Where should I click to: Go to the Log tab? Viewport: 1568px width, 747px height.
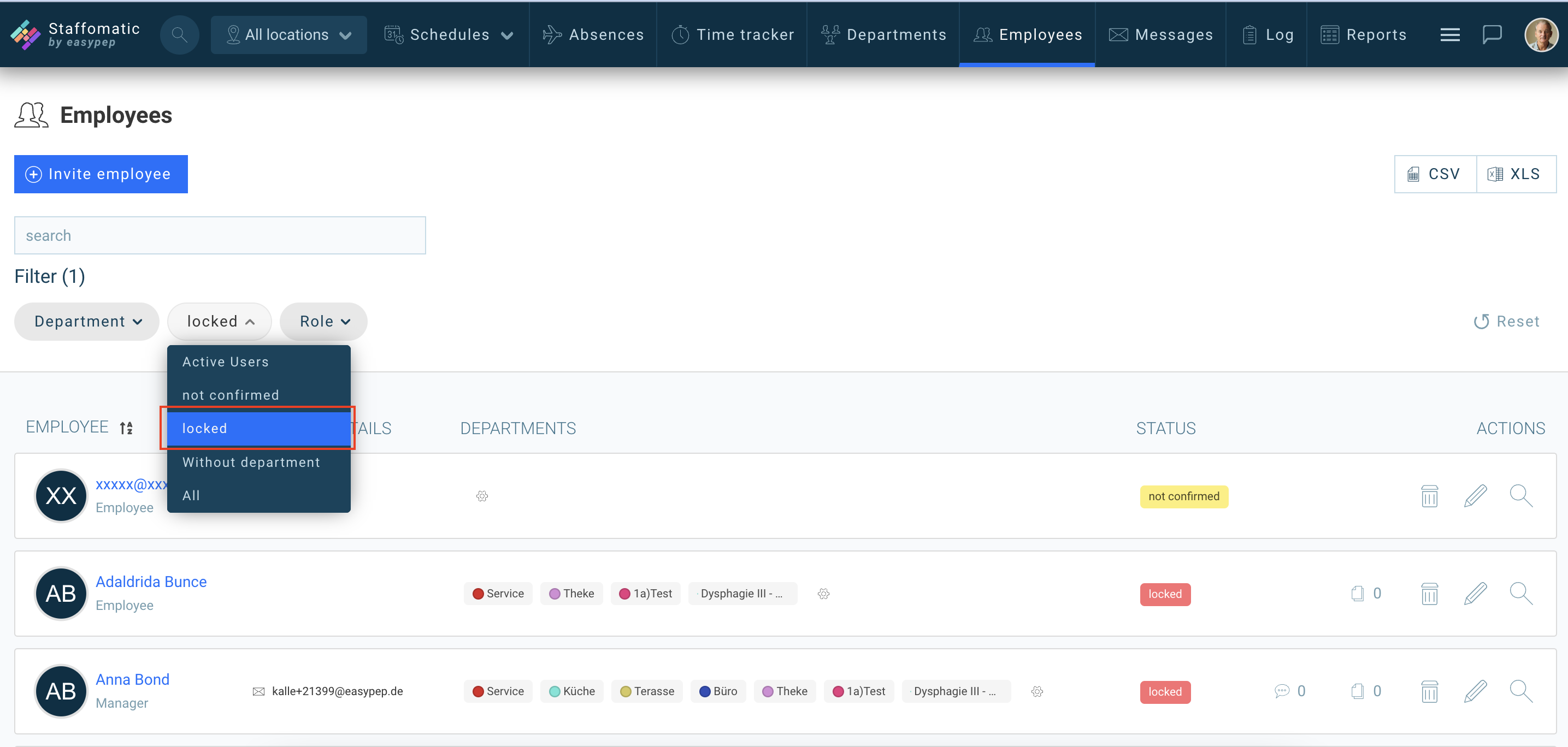pyautogui.click(x=1267, y=34)
